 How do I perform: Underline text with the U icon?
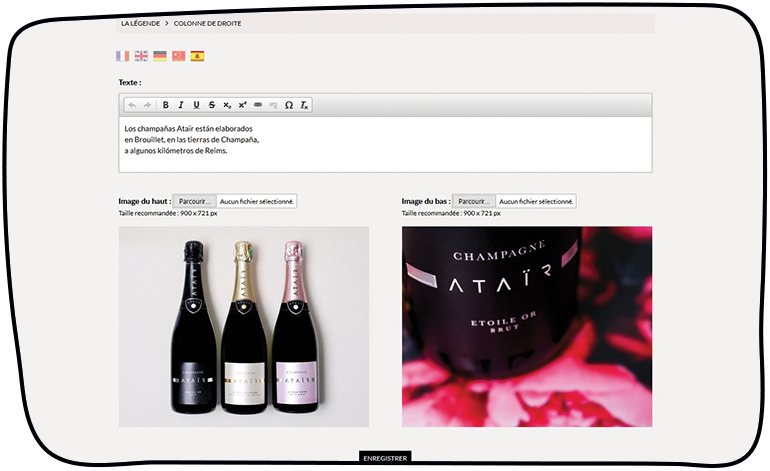[x=196, y=105]
